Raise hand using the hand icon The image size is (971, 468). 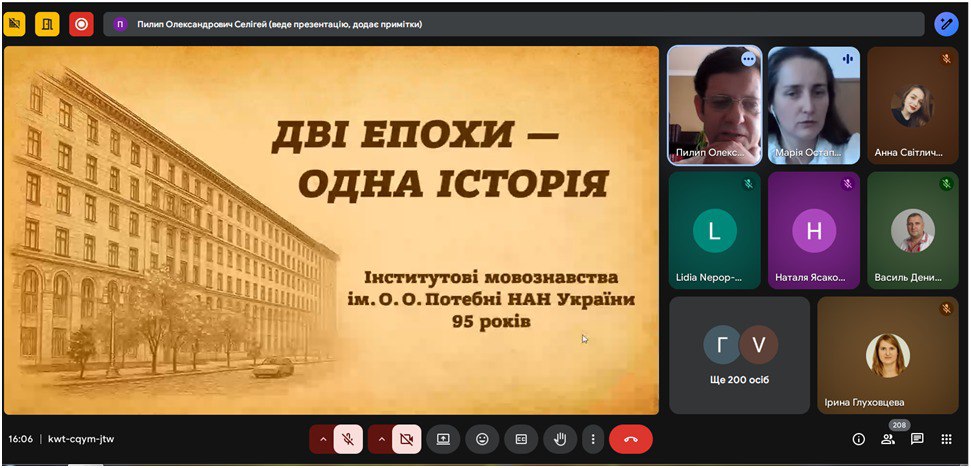point(560,439)
